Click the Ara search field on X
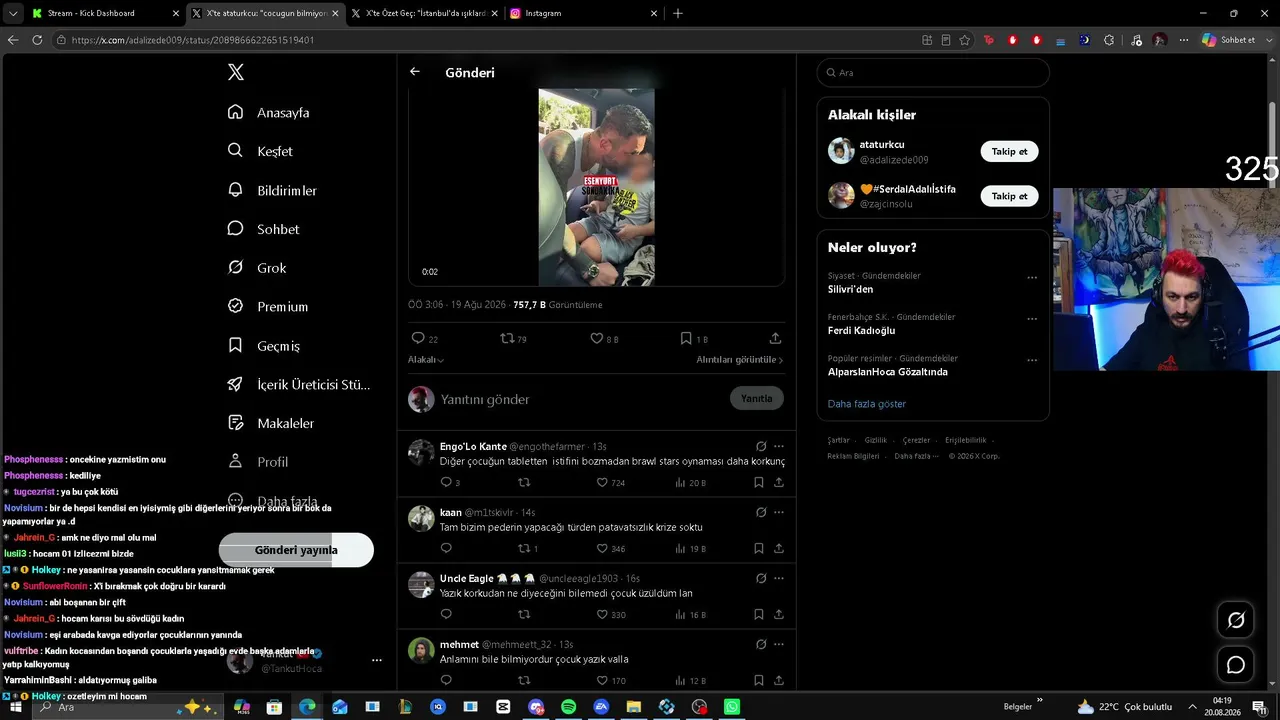The image size is (1280, 720). pos(933,73)
